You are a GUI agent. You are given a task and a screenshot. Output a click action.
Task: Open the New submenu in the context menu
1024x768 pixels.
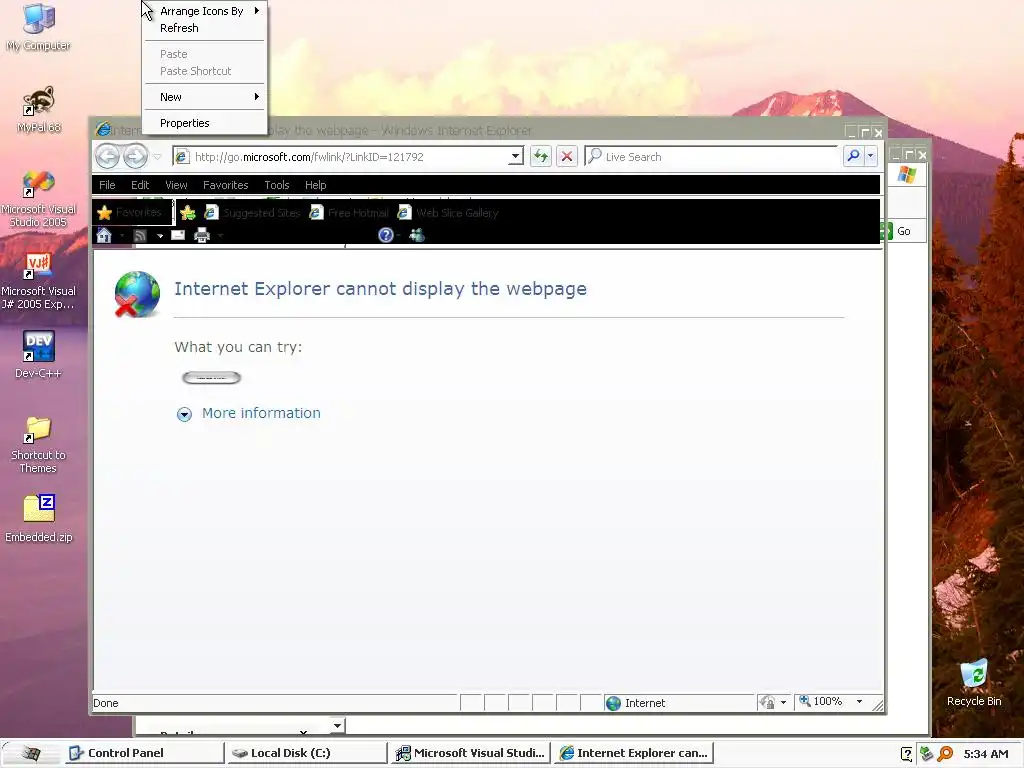(x=205, y=97)
